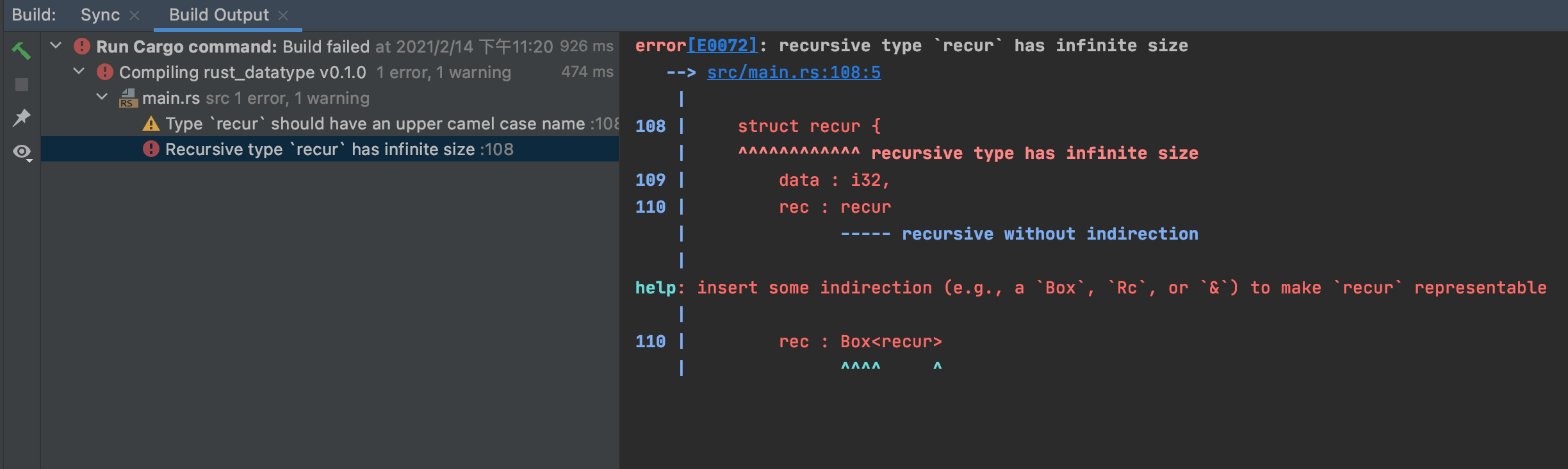1568x469 pixels.
Task: Select Recursive type has infinite size error
Action: coord(330,149)
